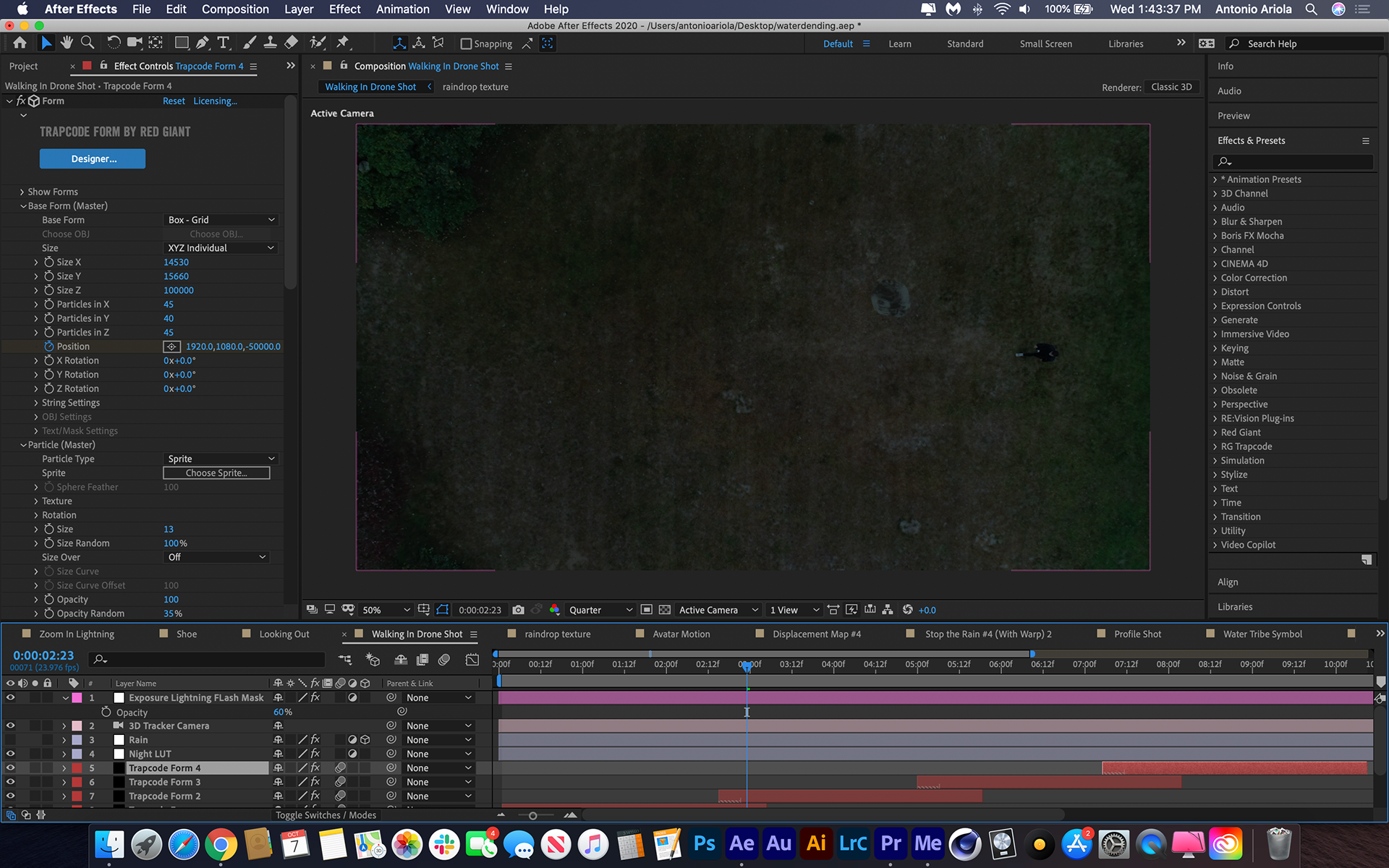Click the timeline zoom slider handle
Viewport: 1389px width, 868px height.
(x=533, y=815)
